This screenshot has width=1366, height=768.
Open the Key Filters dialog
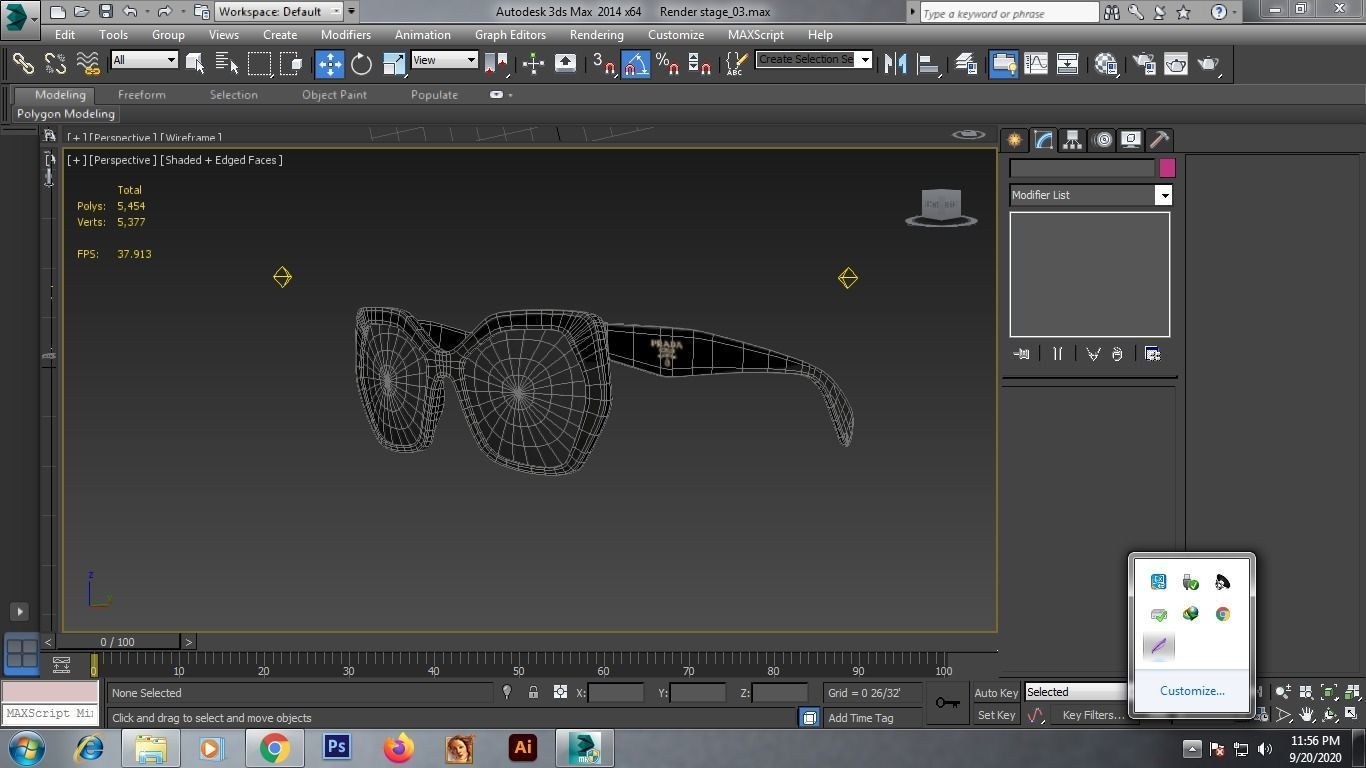[x=1092, y=715]
